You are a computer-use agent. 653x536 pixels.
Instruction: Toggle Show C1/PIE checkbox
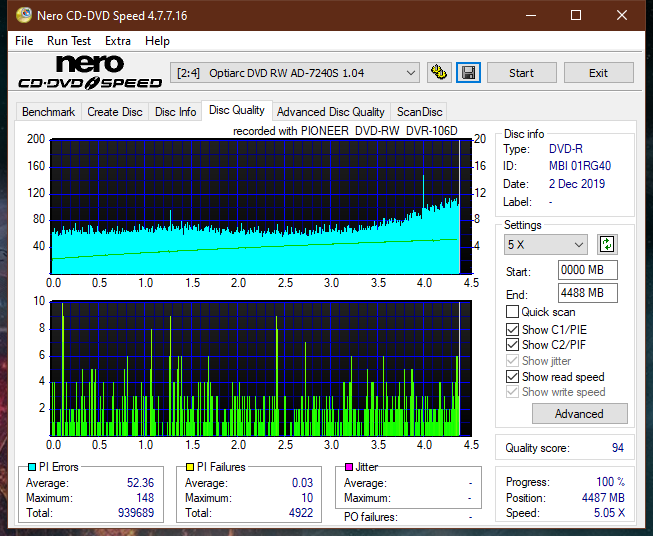(512, 329)
